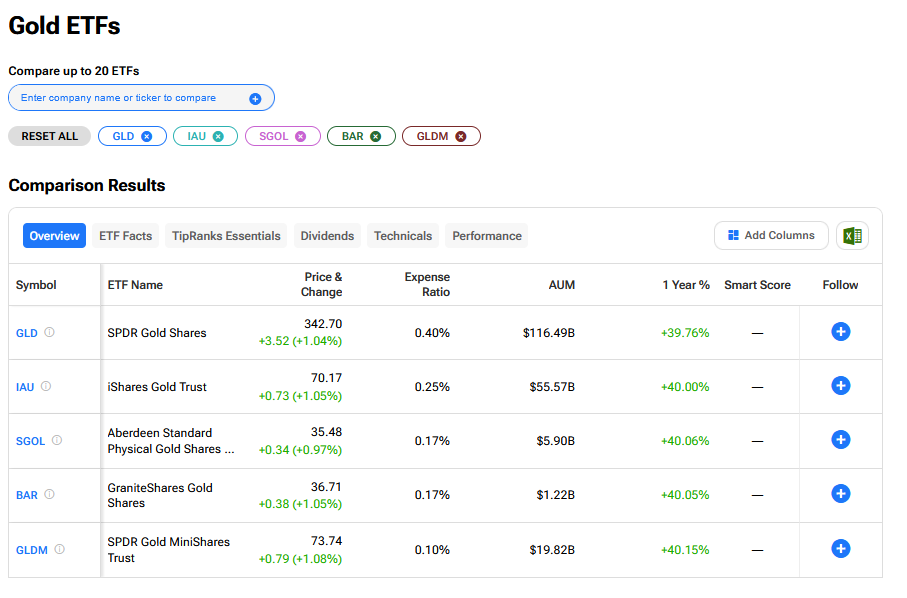Viewport: 907px width, 598px height.
Task: Click the 342.70 price value
Action: 323,324
